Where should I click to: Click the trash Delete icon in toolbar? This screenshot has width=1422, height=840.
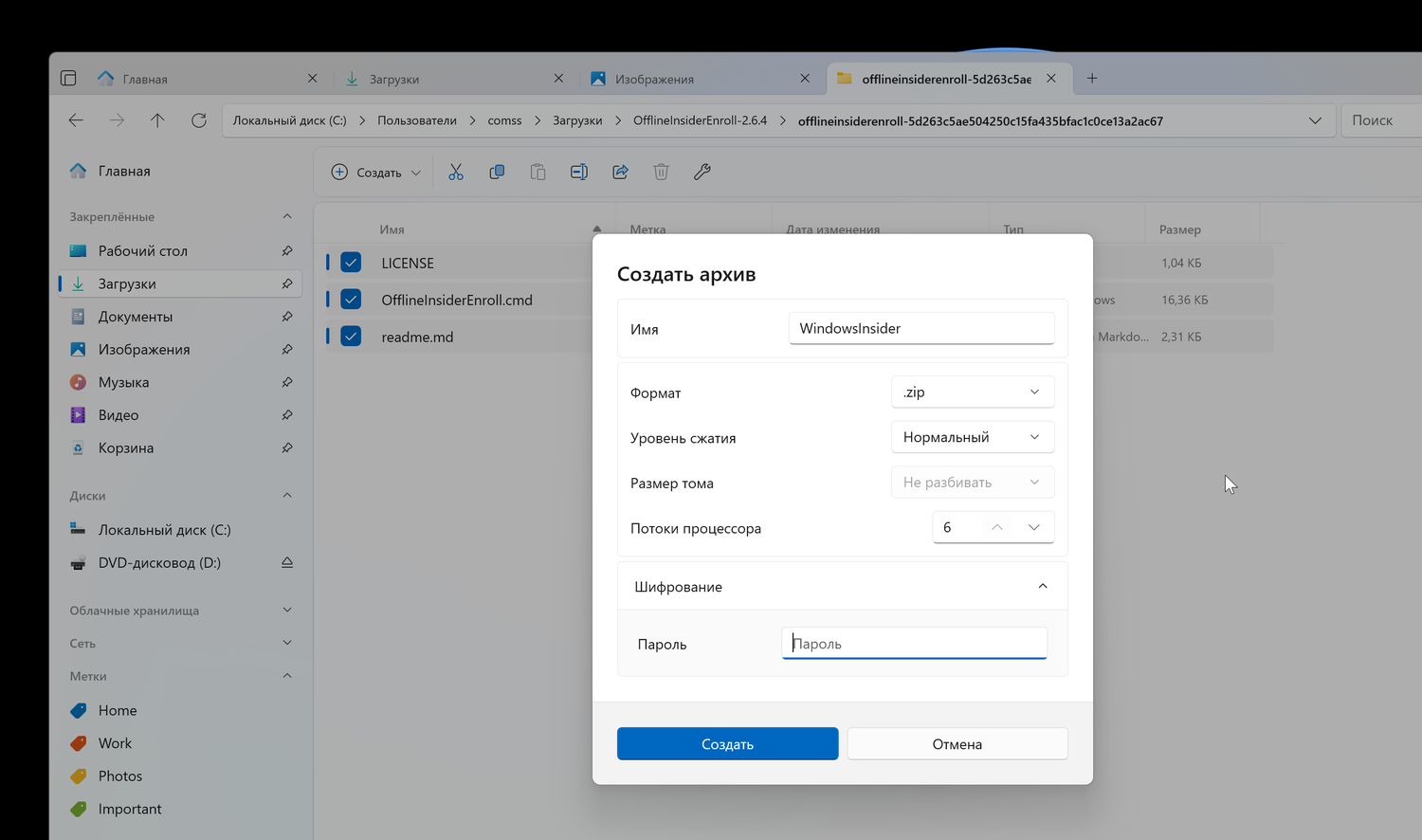(x=661, y=172)
